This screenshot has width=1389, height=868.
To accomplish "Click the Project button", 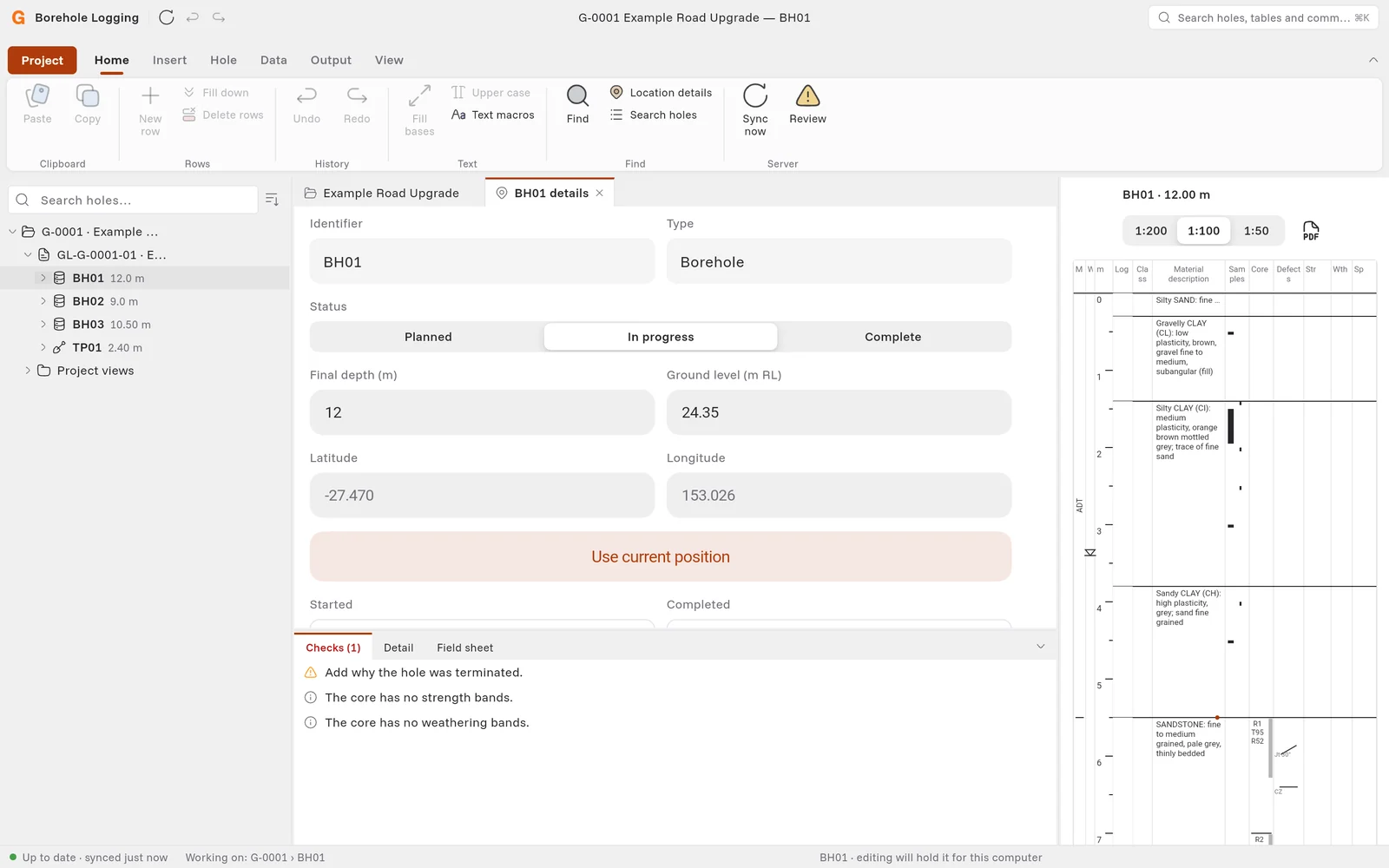I will point(43,61).
